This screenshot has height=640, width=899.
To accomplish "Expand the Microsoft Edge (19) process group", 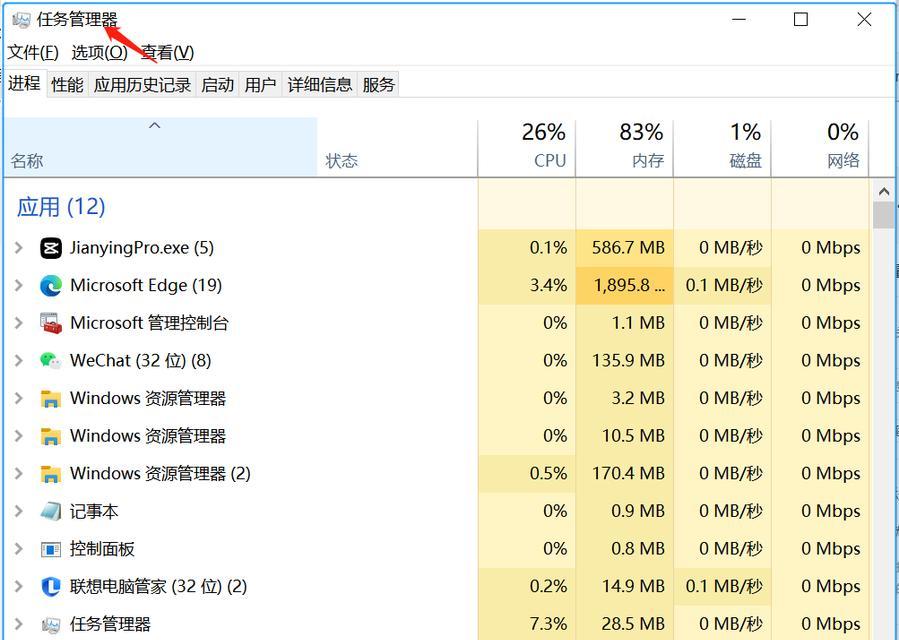I will coord(18,286).
